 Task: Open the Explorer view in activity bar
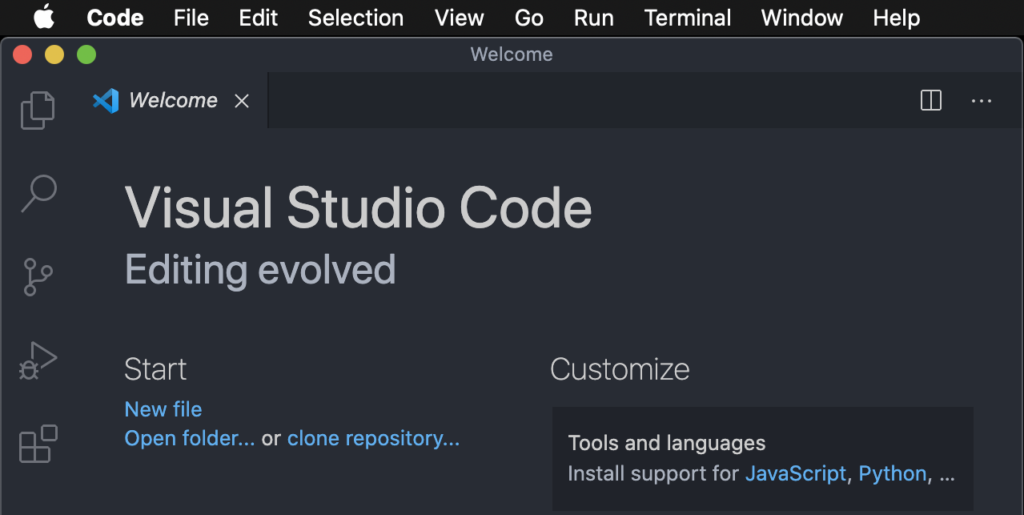(x=38, y=110)
